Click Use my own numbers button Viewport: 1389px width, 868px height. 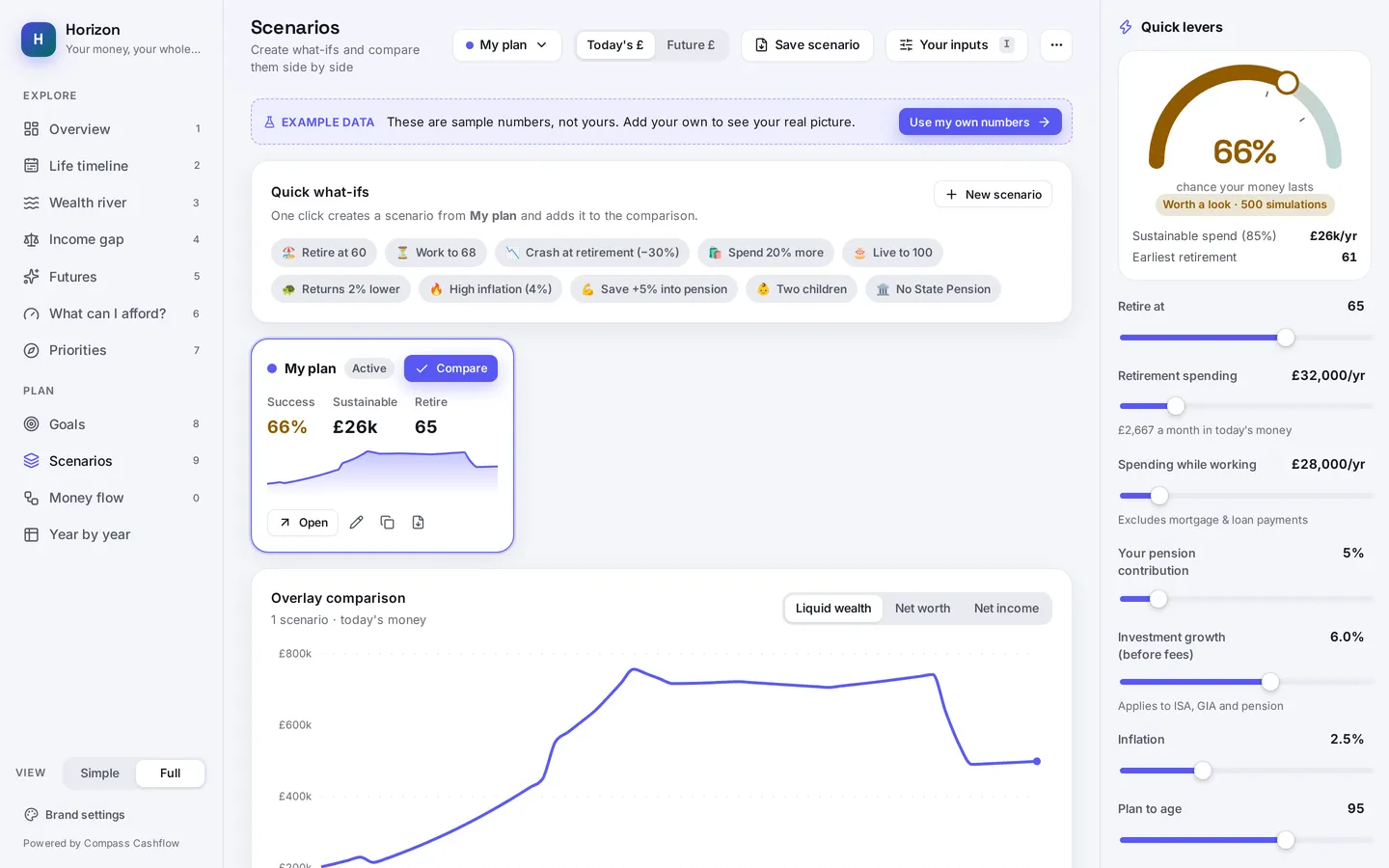tap(980, 122)
